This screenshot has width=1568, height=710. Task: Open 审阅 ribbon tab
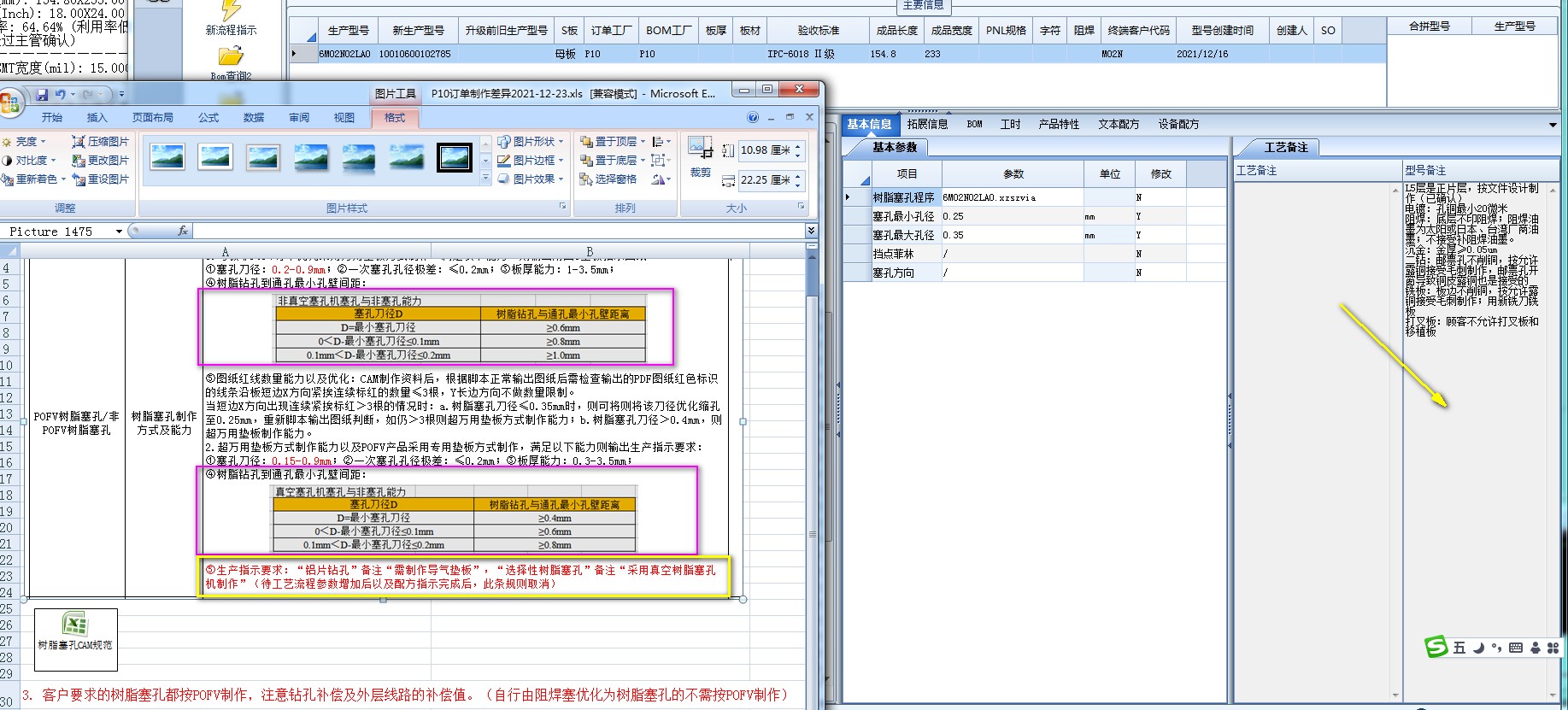click(299, 118)
